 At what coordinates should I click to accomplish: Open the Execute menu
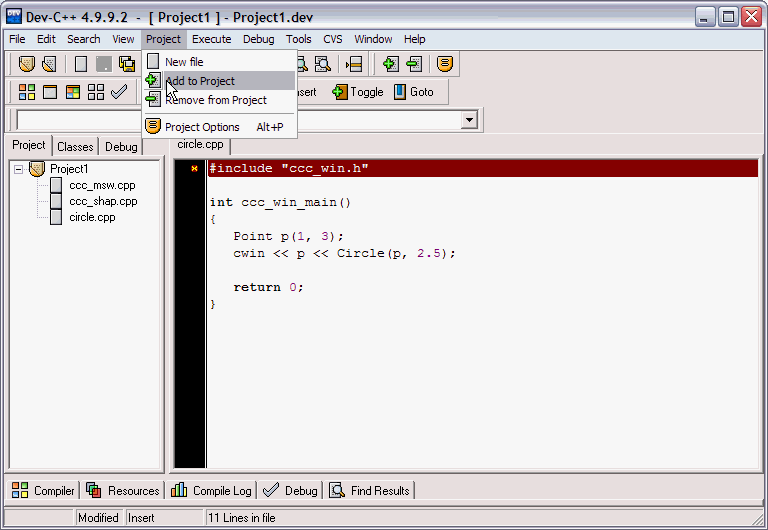(x=211, y=39)
